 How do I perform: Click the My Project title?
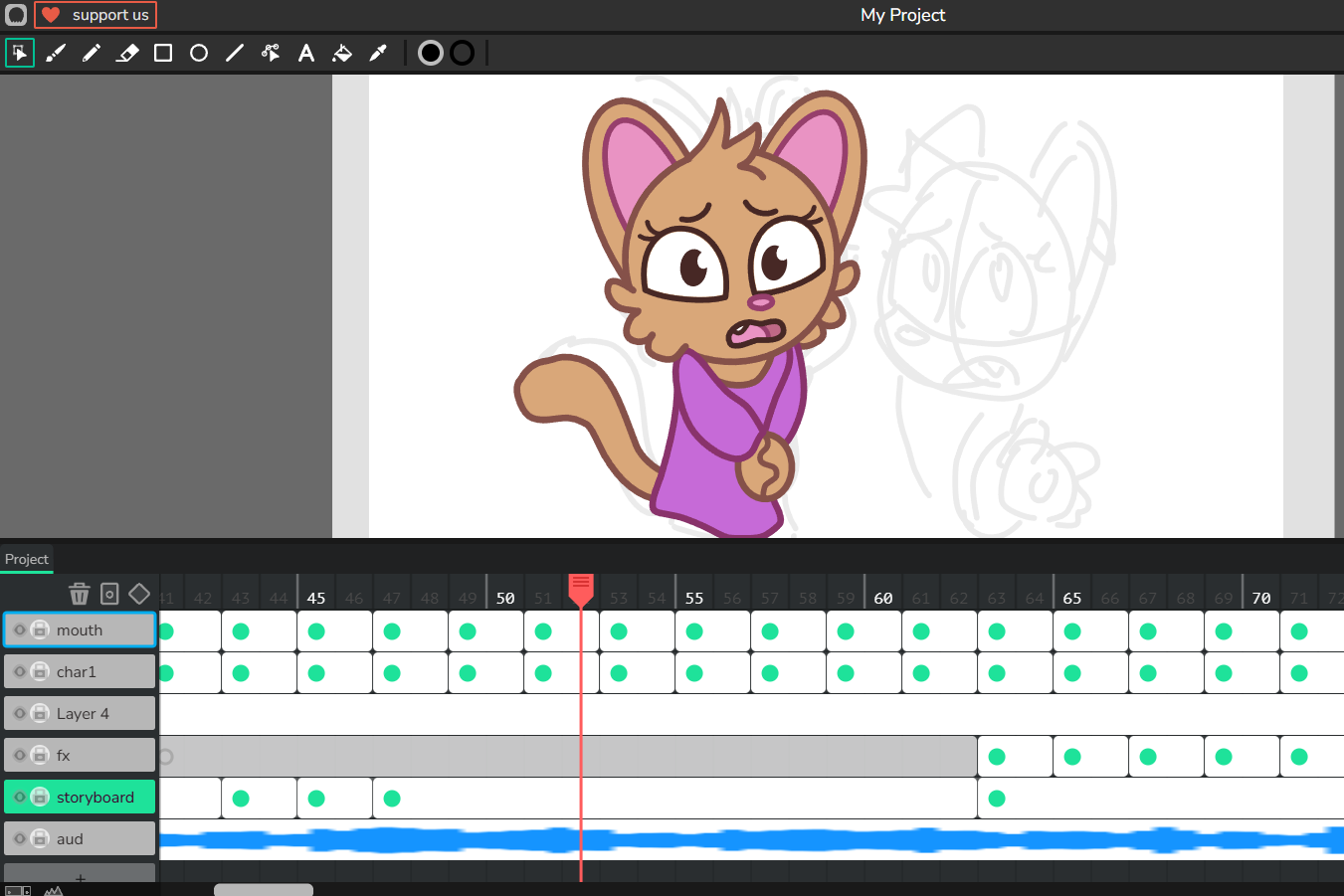(903, 15)
